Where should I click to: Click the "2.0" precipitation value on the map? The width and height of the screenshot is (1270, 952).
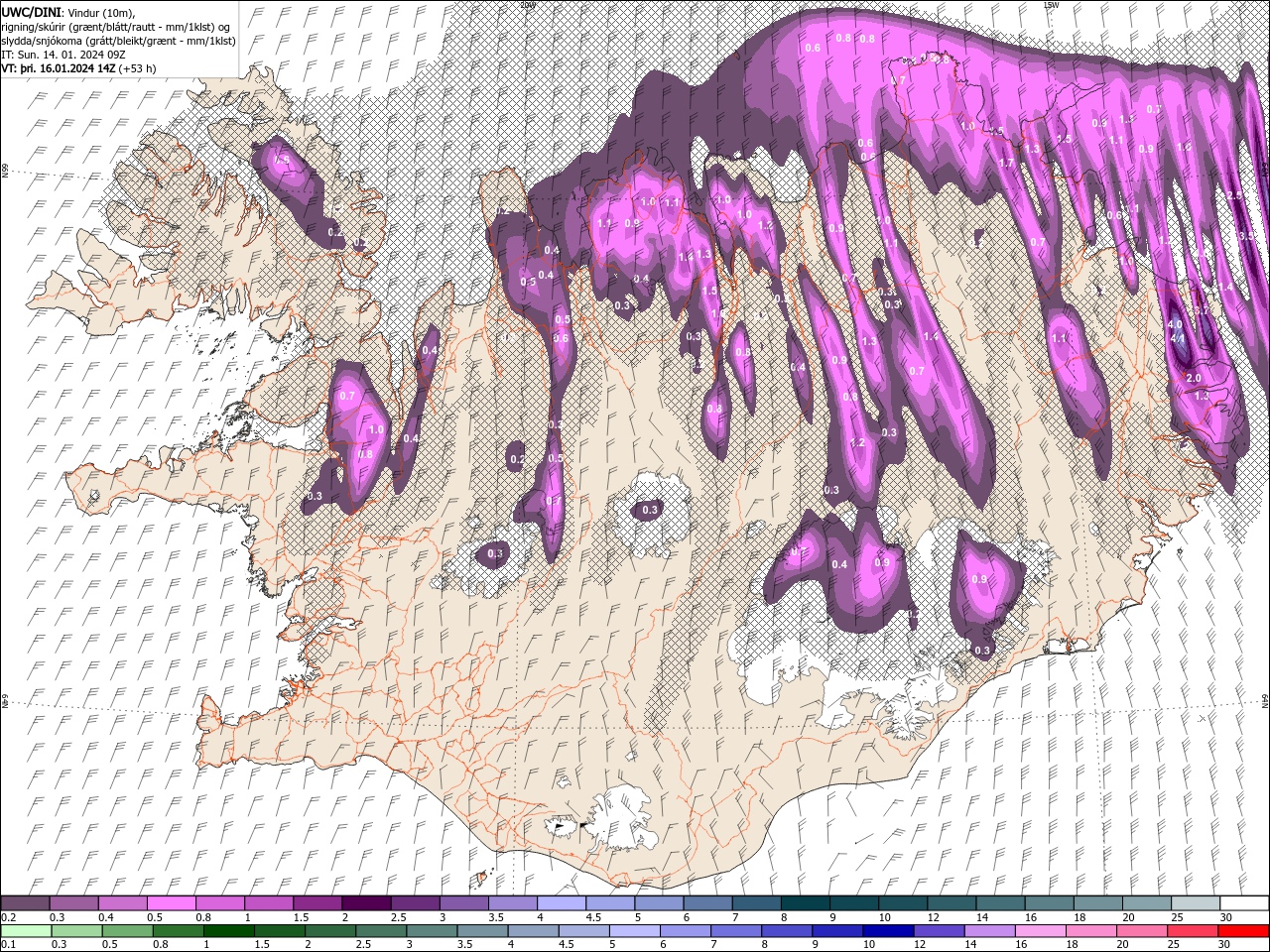click(x=1194, y=379)
